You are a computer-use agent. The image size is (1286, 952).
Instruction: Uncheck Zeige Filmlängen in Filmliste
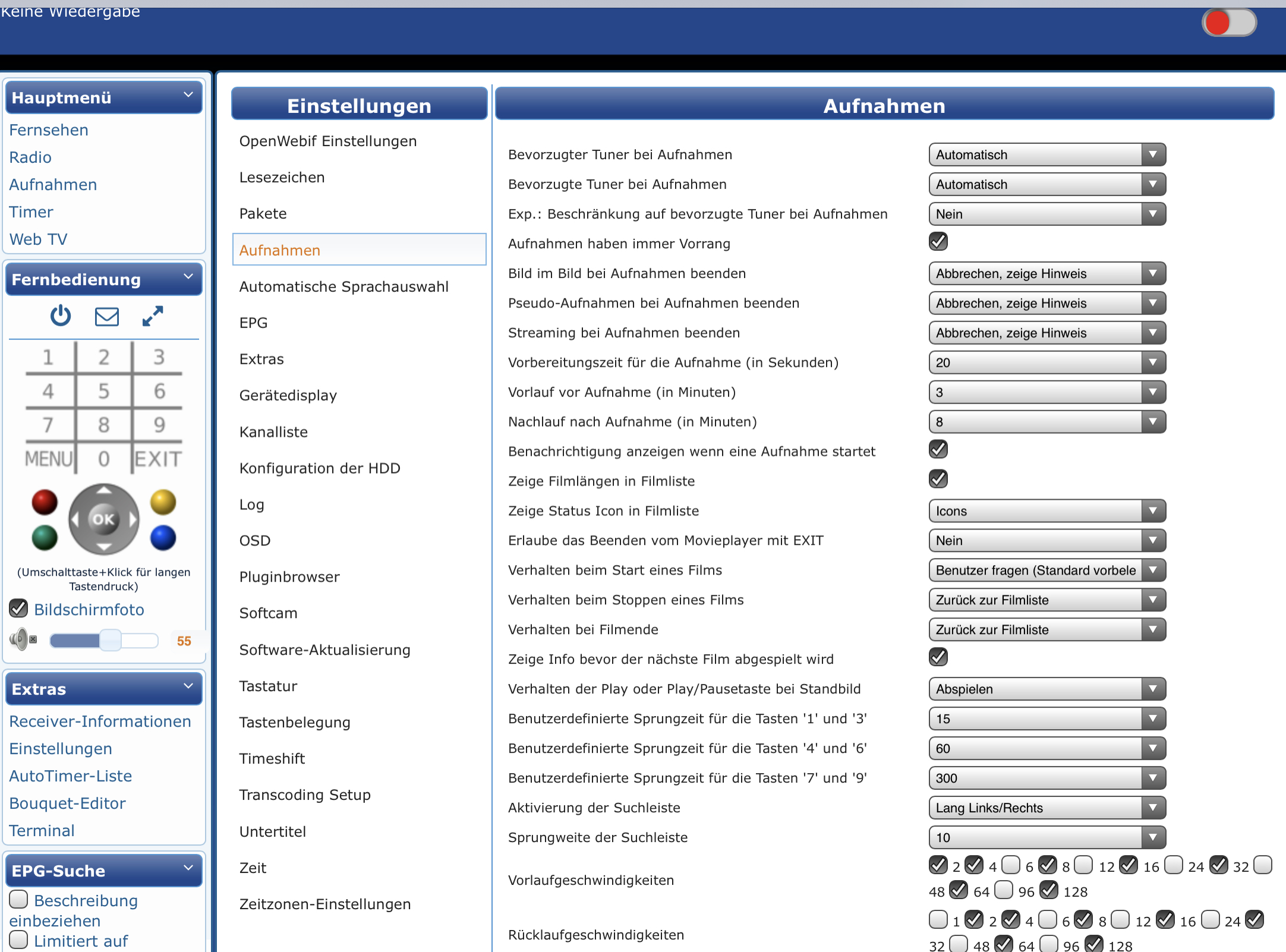(938, 479)
